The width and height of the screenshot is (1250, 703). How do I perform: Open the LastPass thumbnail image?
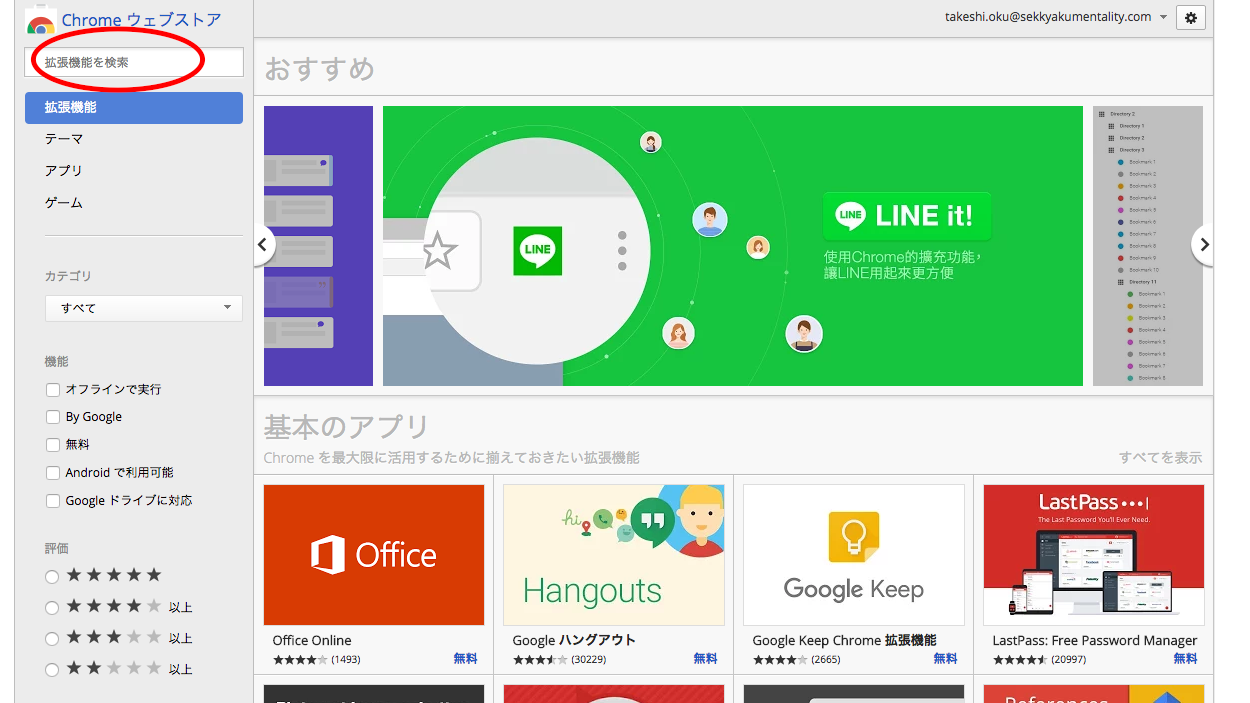1094,555
